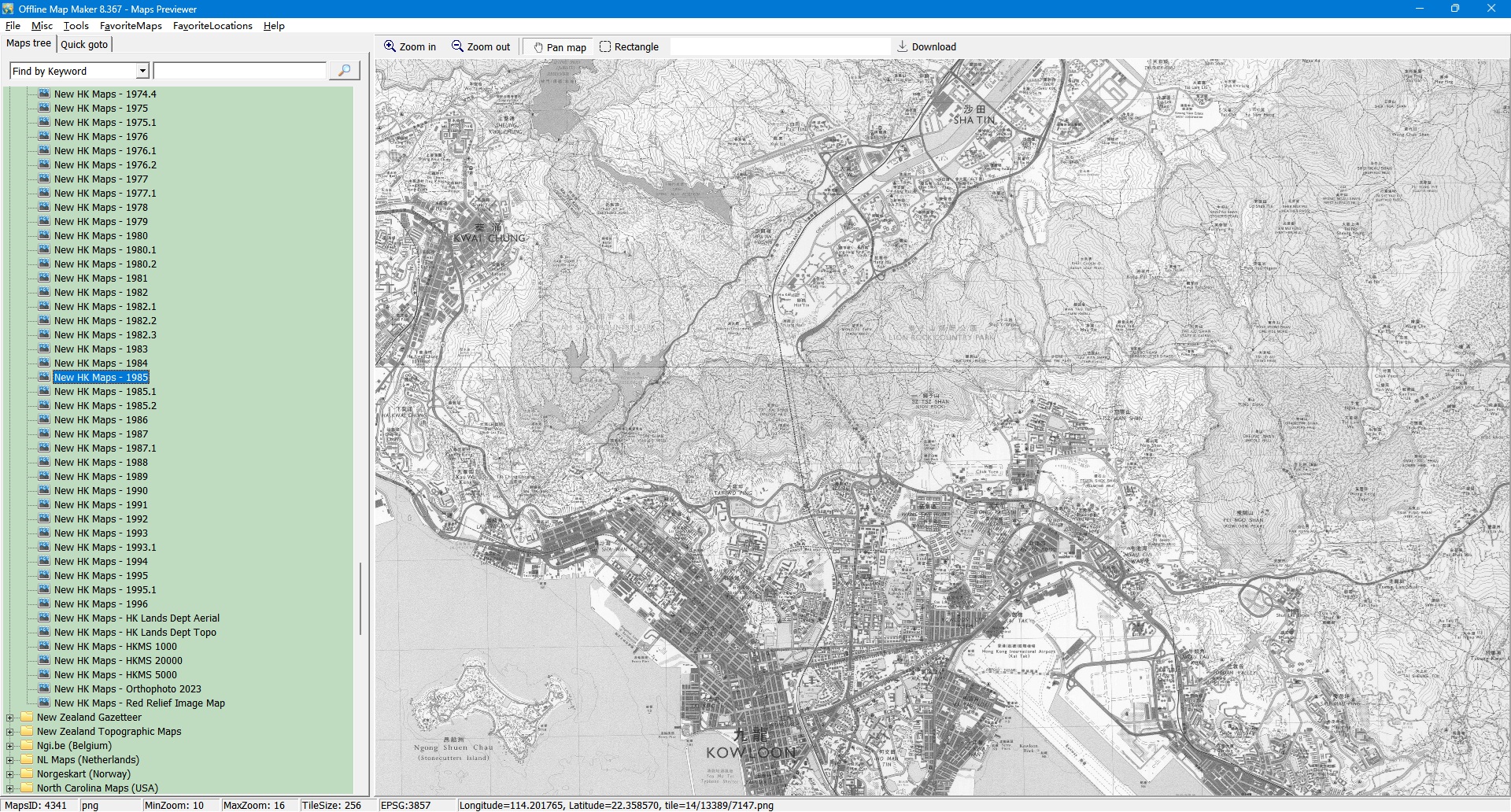Click the Zoom out magnifier icon
The width and height of the screenshot is (1511, 812).
tap(457, 46)
